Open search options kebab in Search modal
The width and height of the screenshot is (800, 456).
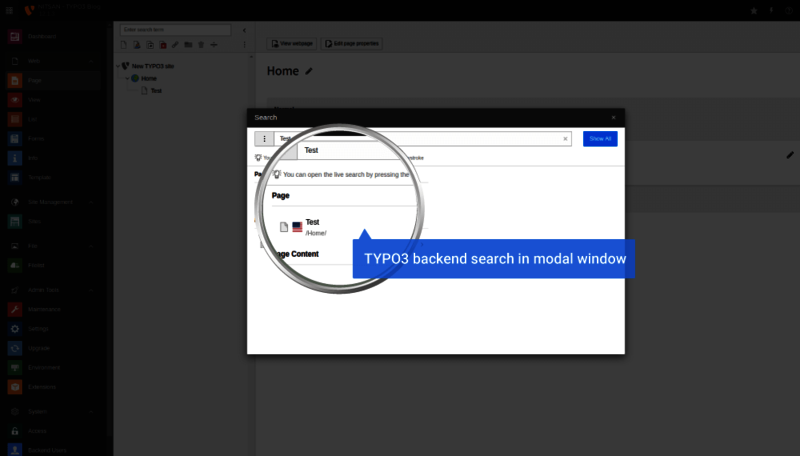(x=264, y=139)
